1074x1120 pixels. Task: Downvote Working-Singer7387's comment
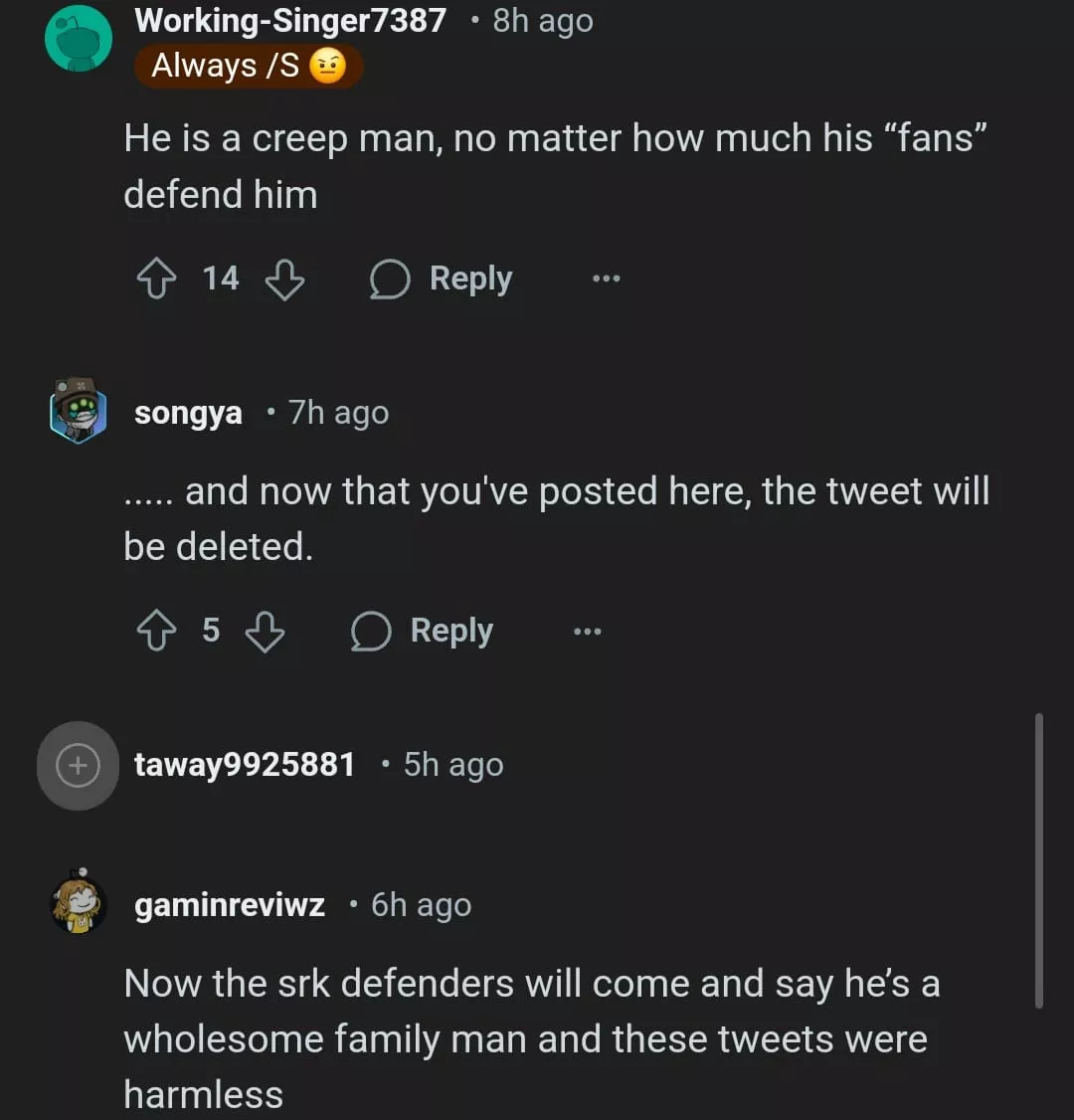tap(284, 280)
